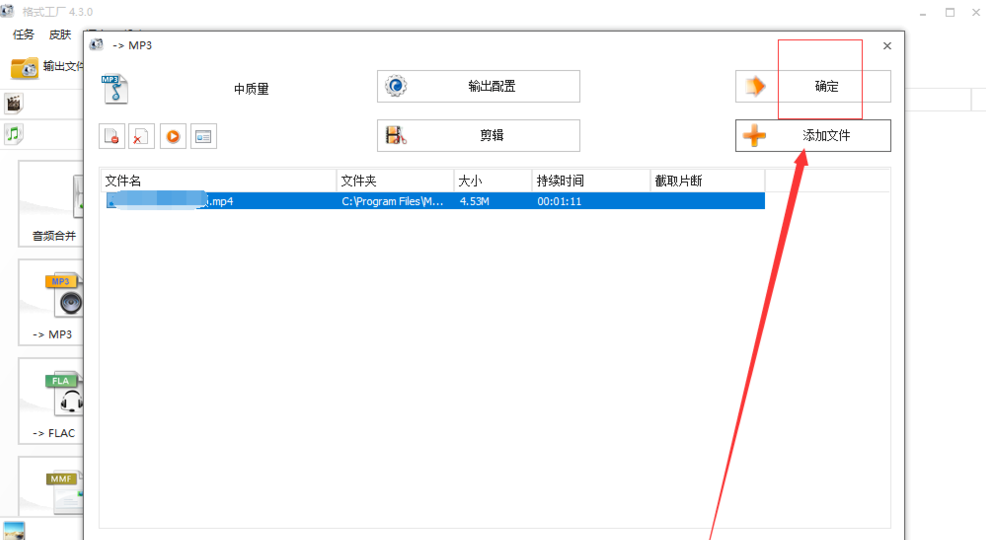Click the 输出文件夹 output folder icon
The height and width of the screenshot is (540, 986).
pyautogui.click(x=25, y=67)
